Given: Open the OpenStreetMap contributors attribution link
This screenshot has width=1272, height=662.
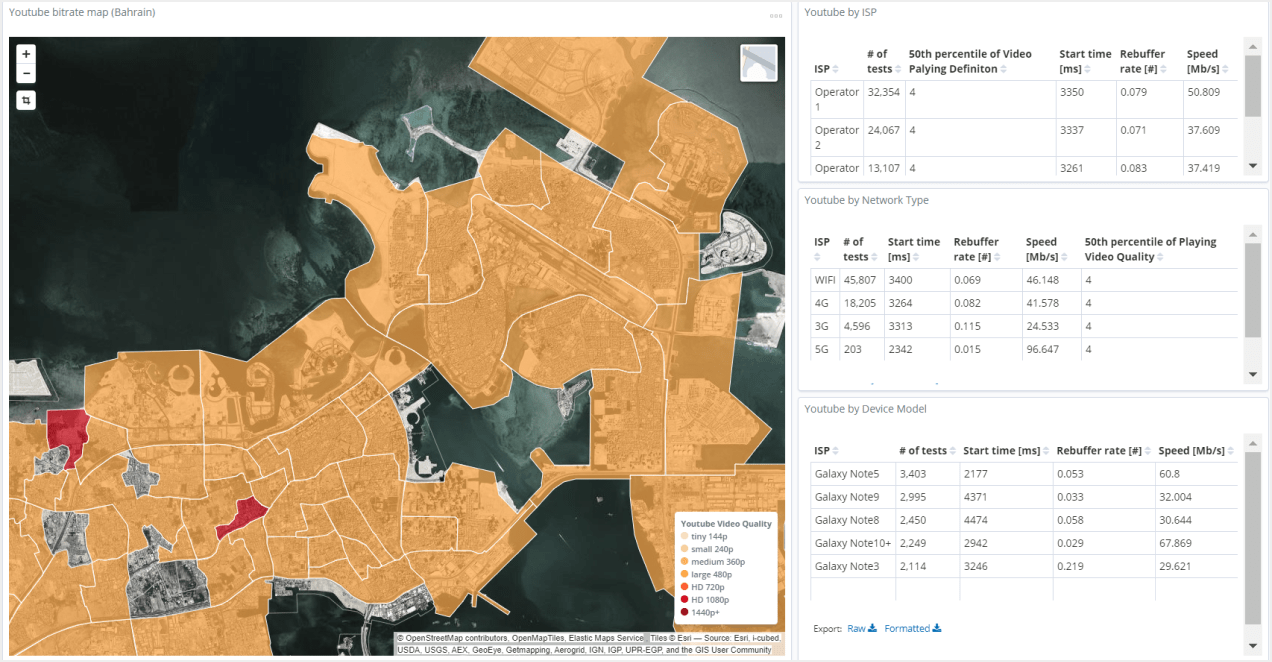Looking at the screenshot, I should click(452, 638).
